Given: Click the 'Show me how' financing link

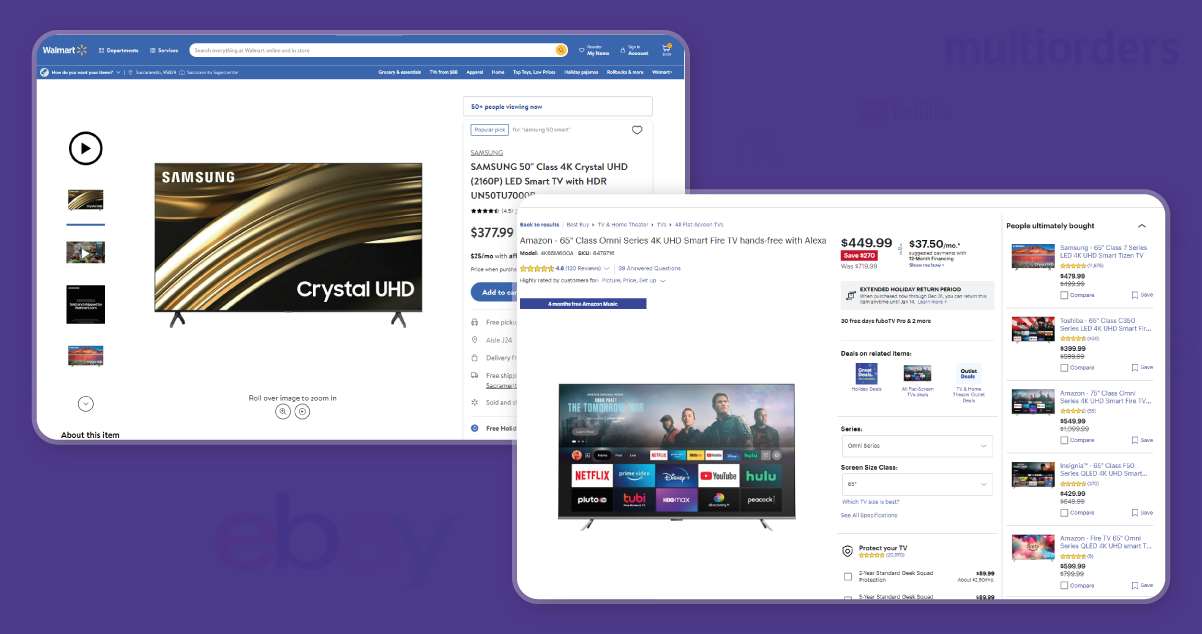Looking at the screenshot, I should coord(925,265).
